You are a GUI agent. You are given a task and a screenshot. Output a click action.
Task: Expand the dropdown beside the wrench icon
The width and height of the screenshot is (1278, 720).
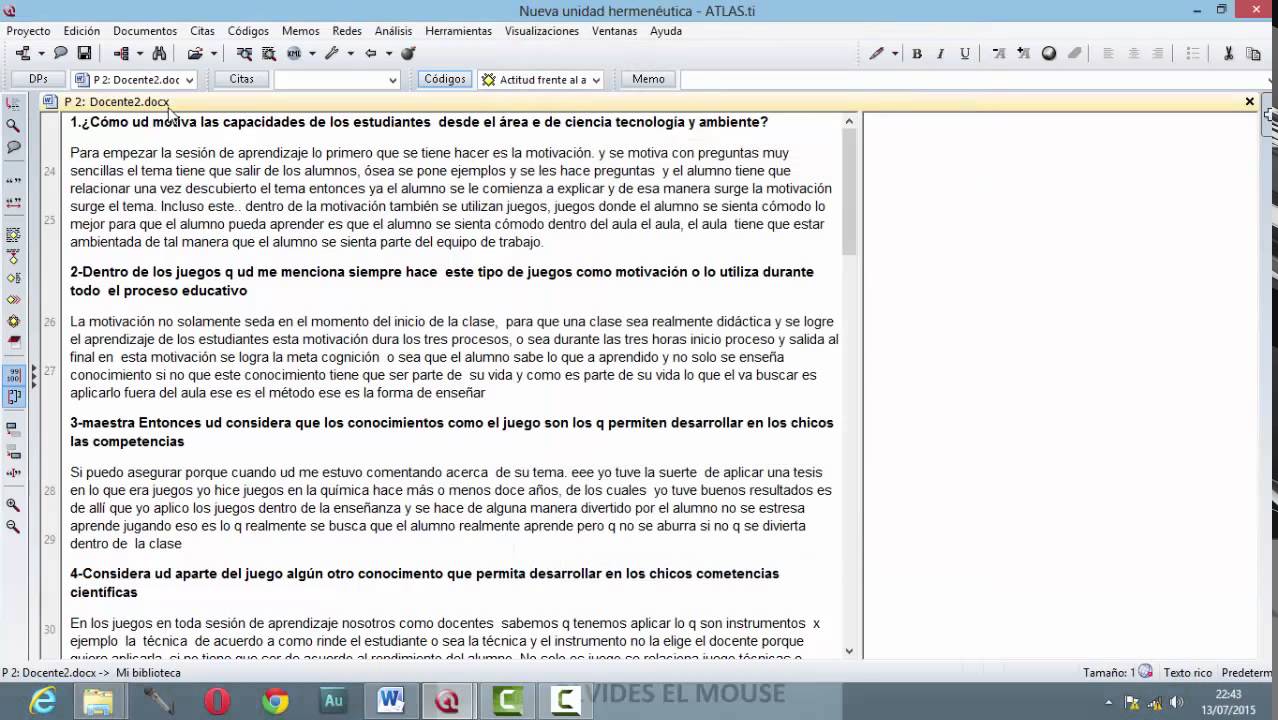click(350, 53)
